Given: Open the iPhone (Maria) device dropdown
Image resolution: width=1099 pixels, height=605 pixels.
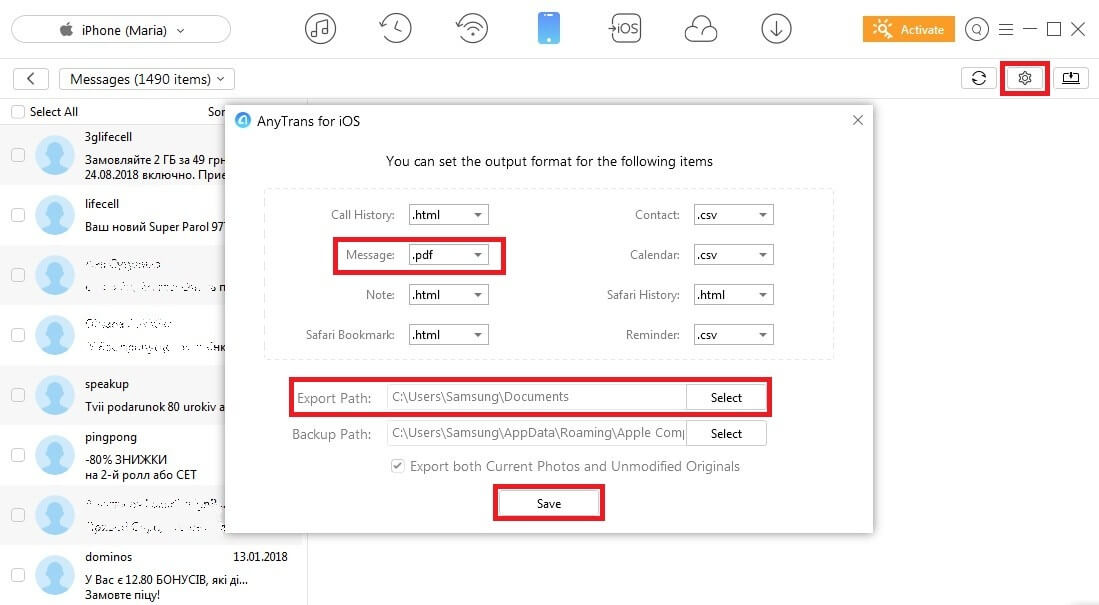Looking at the screenshot, I should [121, 29].
